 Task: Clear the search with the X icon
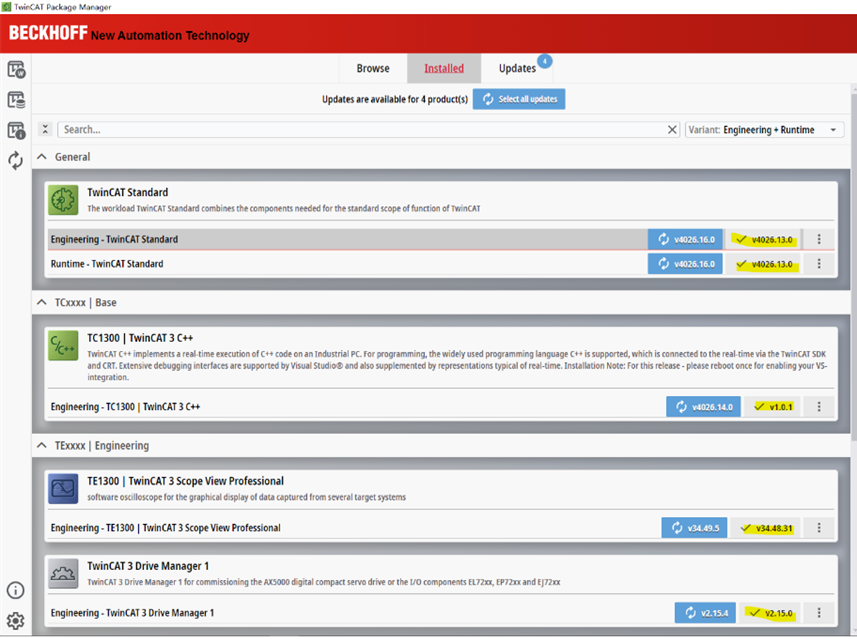(673, 130)
